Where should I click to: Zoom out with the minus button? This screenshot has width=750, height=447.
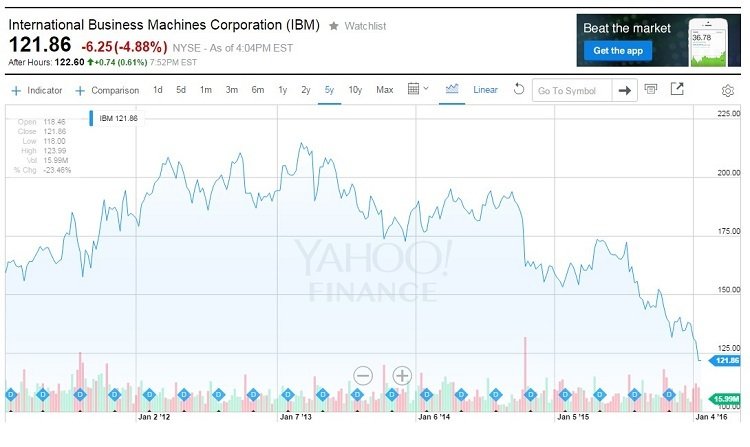click(363, 376)
